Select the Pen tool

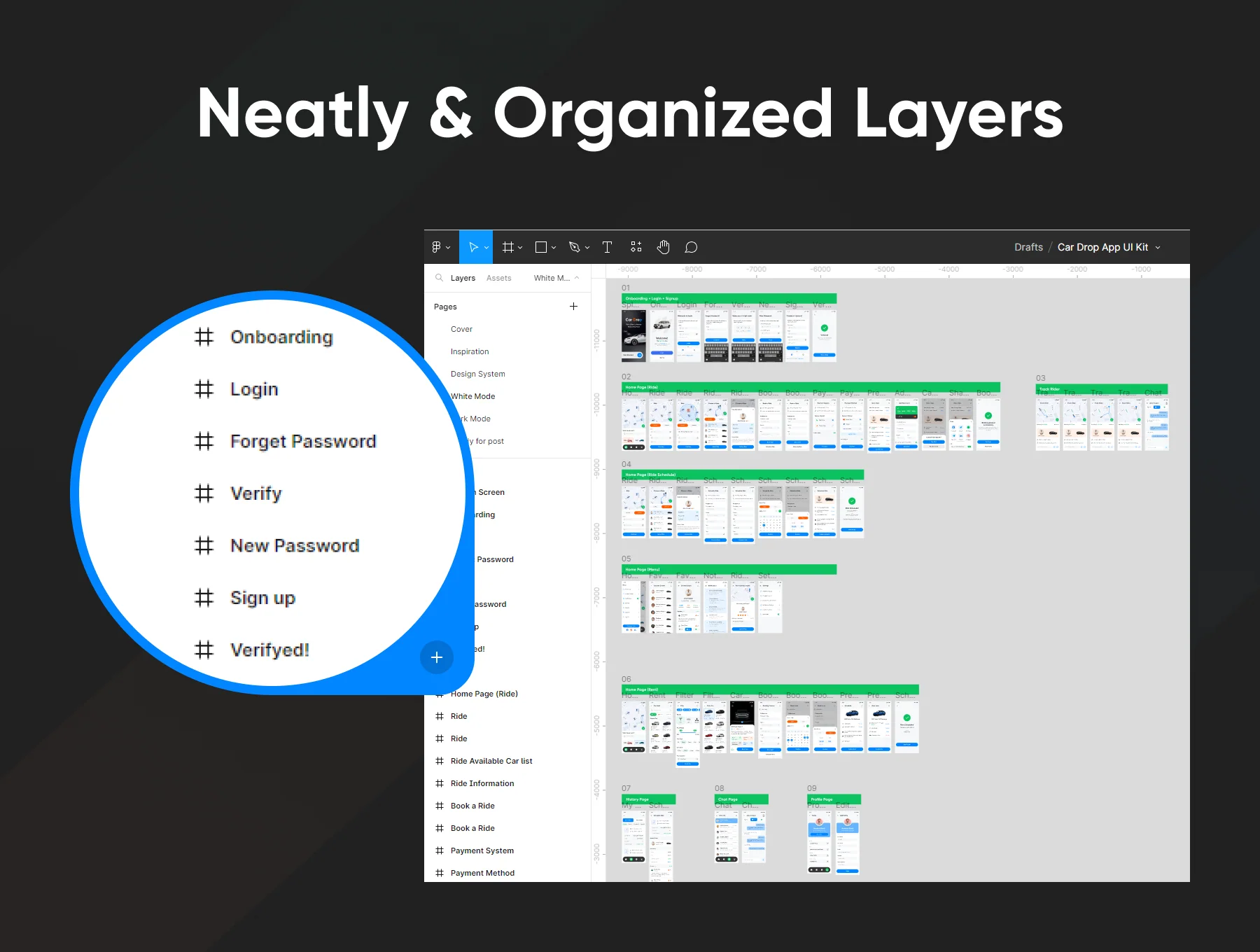coord(575,247)
